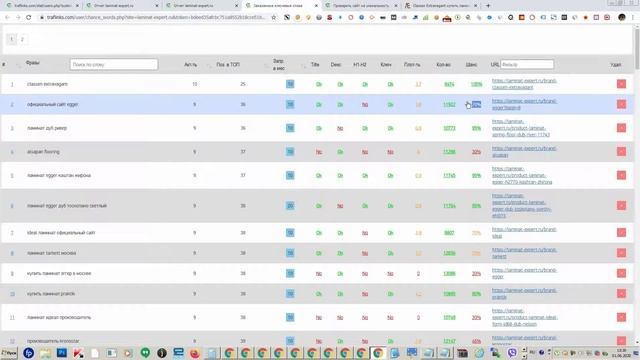Delete the 'ламинат дуб ривер' row
The height and width of the screenshot is (360, 640).
point(621,128)
